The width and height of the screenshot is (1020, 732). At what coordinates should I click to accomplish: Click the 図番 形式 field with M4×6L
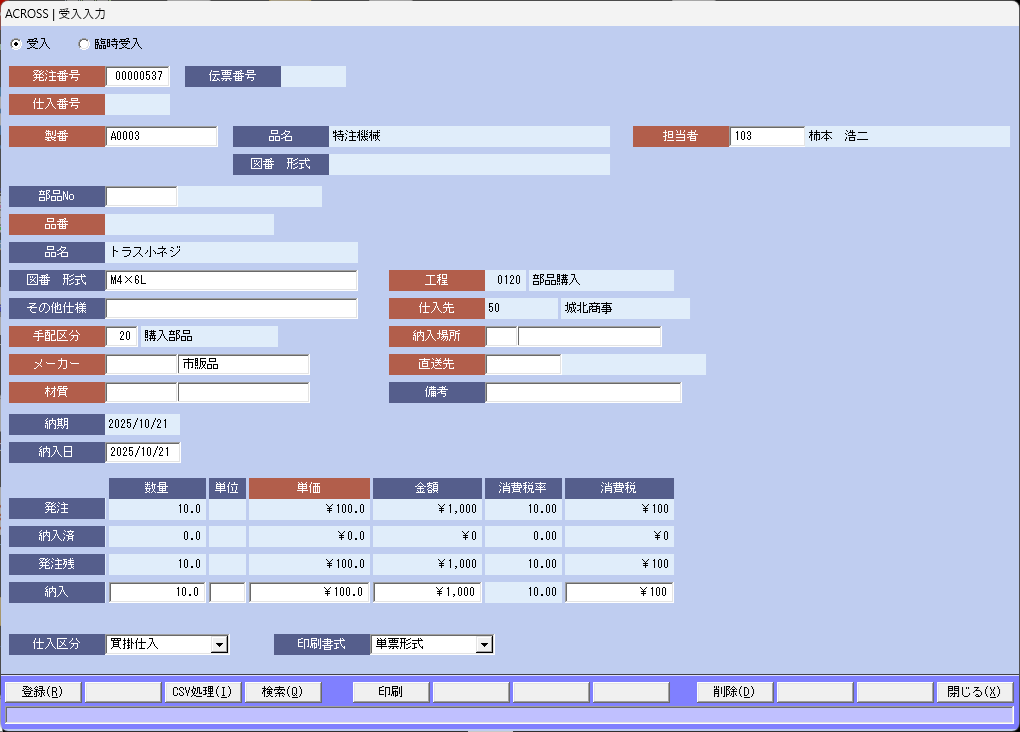tap(231, 281)
